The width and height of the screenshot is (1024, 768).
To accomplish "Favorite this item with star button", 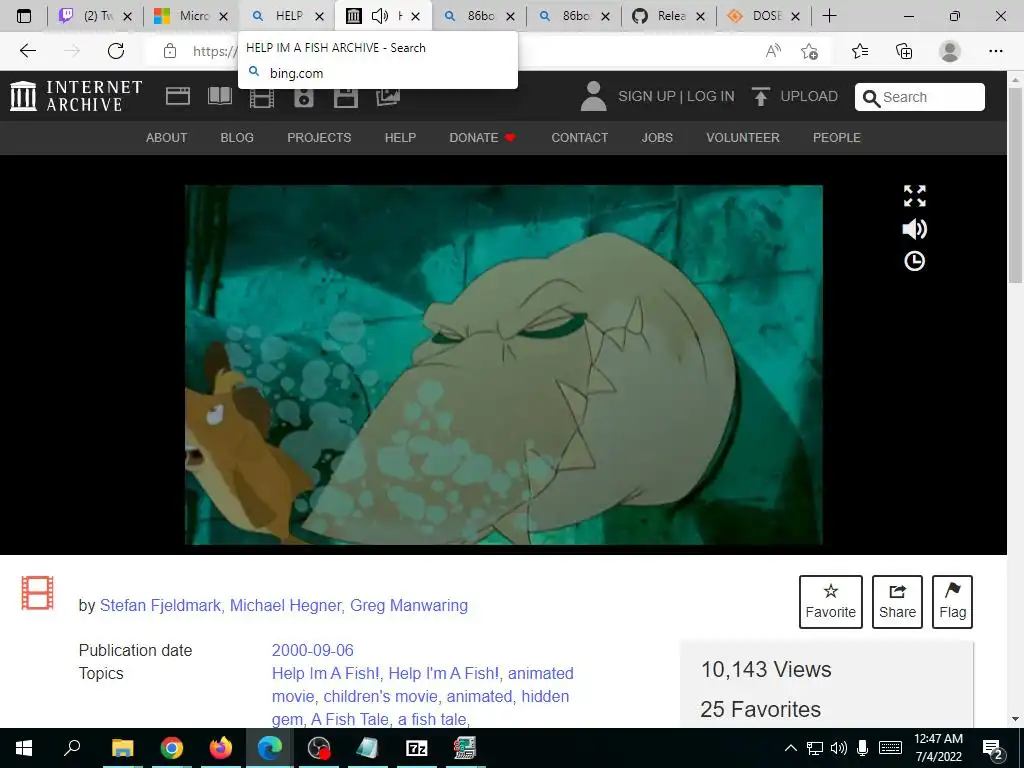I will point(831,601).
